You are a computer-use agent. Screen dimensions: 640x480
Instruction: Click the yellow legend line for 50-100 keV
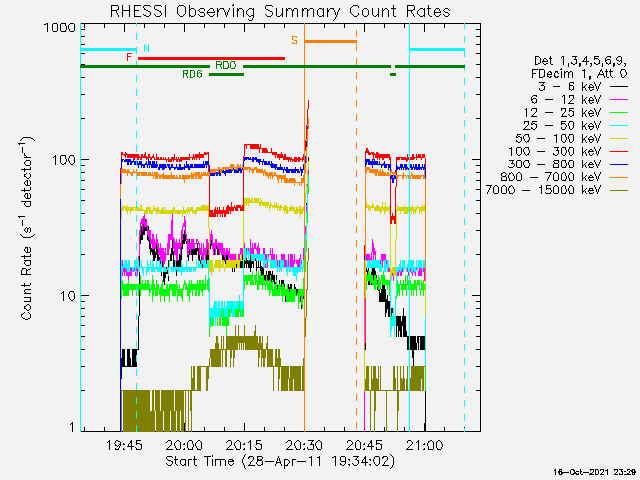619,138
